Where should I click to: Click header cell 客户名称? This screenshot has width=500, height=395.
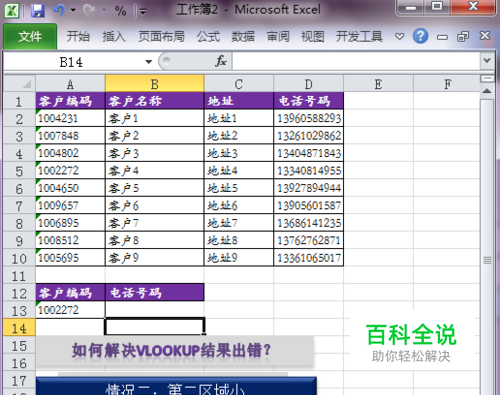click(x=154, y=101)
